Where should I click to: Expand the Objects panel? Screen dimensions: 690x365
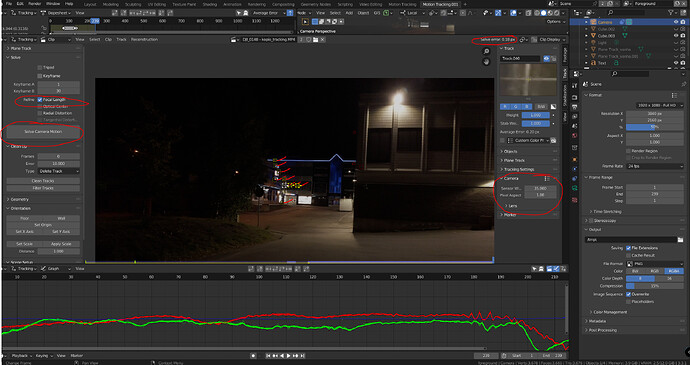(x=510, y=151)
